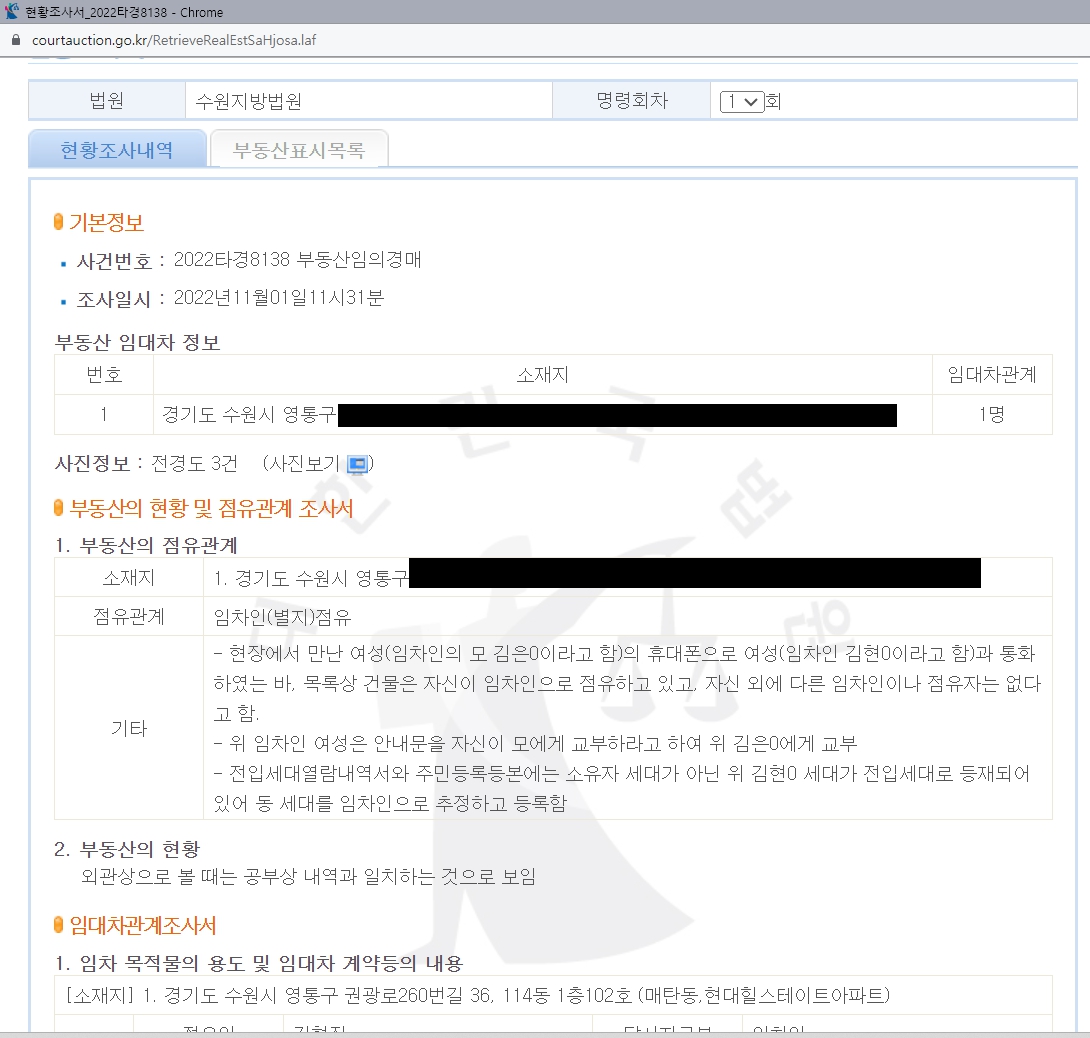
Task: Switch to the 현황조사내역 tab
Action: pos(117,149)
